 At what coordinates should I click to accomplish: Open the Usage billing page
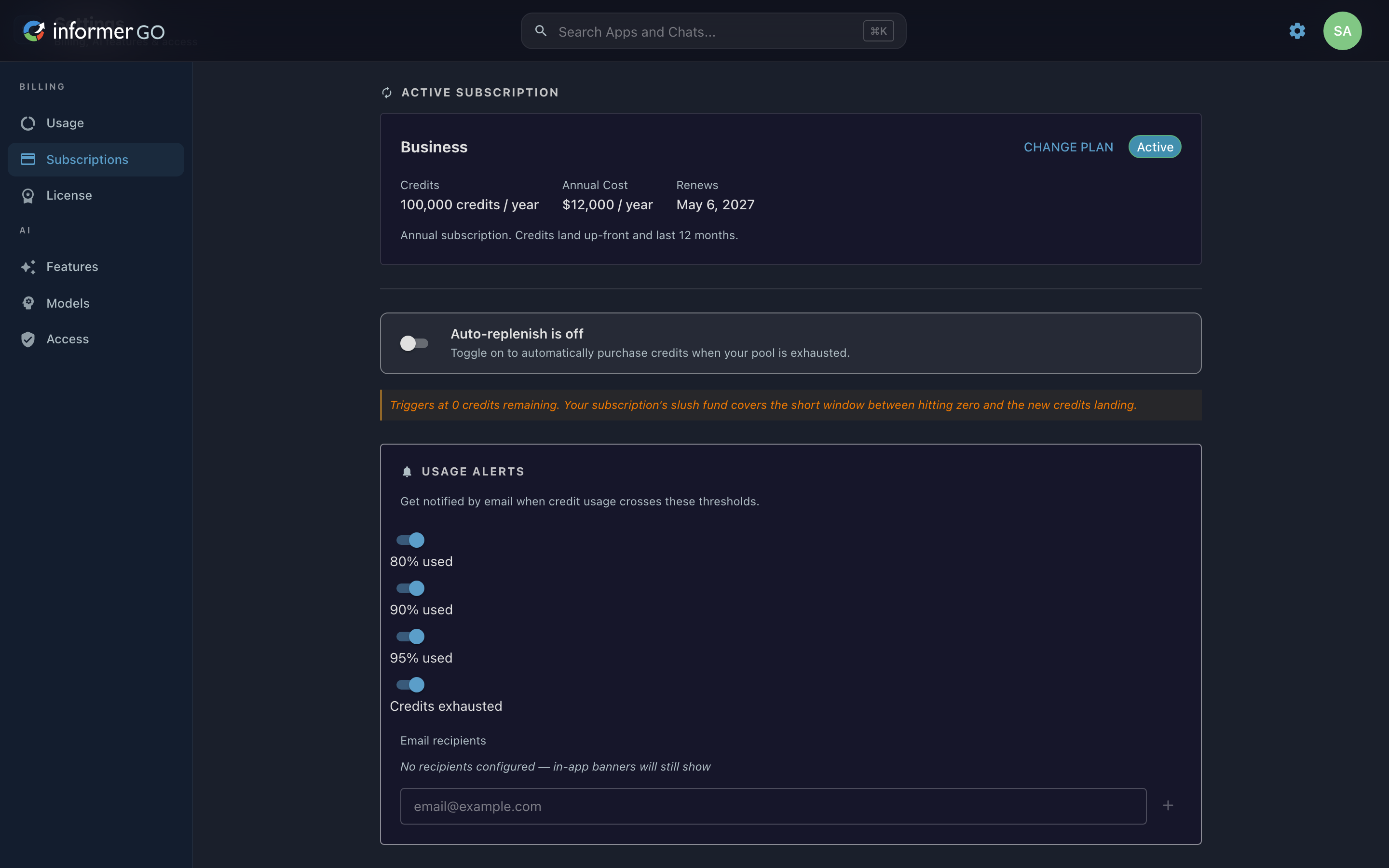coord(96,123)
